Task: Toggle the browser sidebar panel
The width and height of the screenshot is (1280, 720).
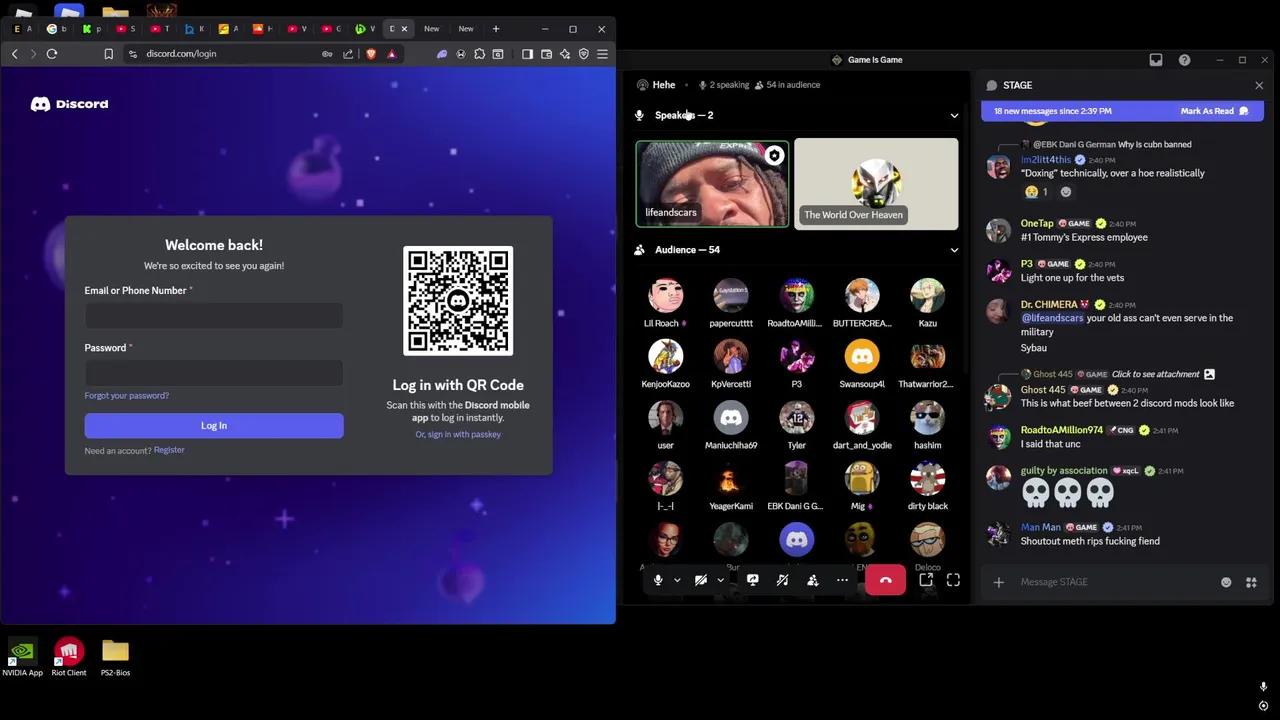Action: point(528,54)
